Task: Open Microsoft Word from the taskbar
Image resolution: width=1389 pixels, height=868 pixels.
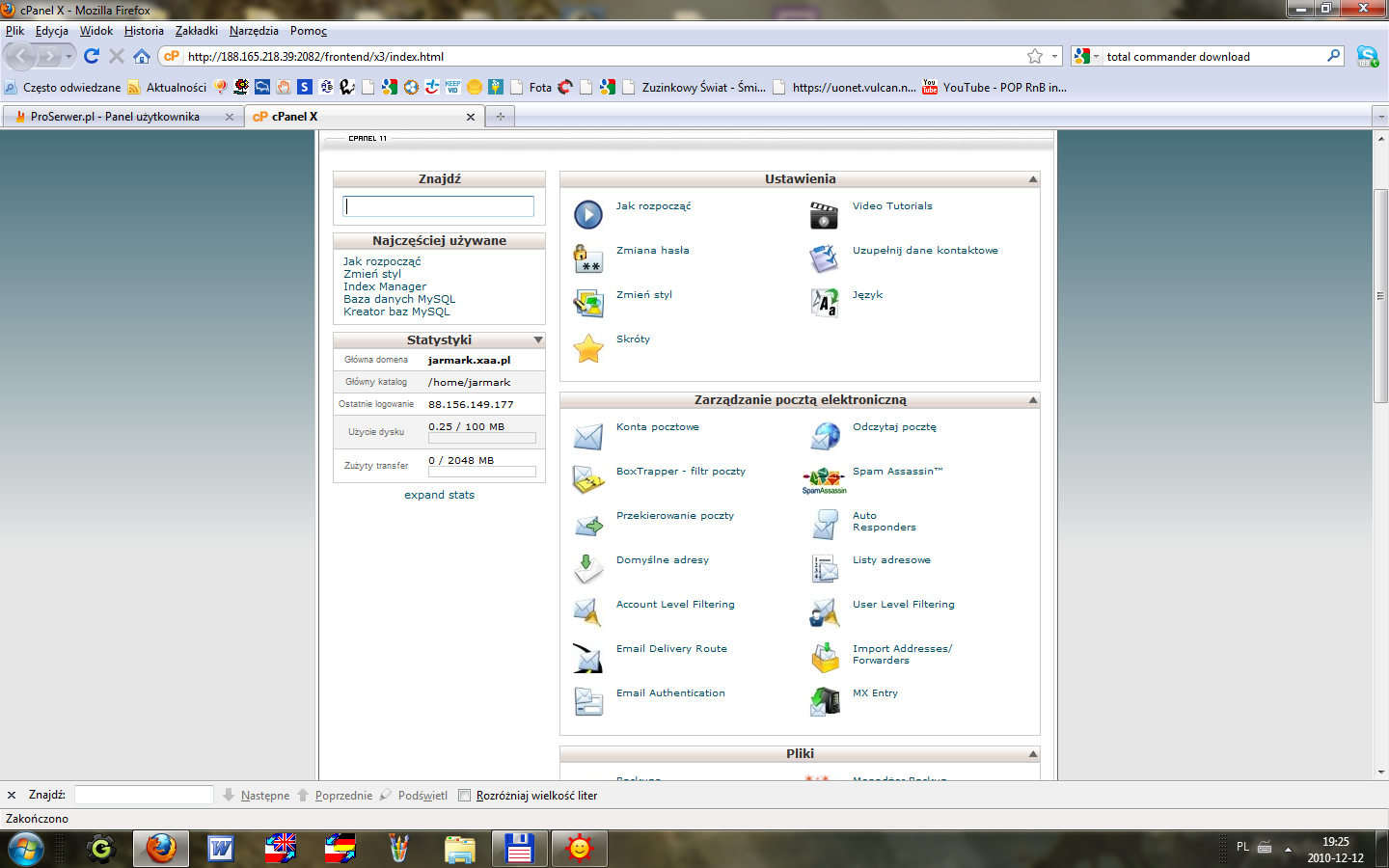Action: click(221, 849)
